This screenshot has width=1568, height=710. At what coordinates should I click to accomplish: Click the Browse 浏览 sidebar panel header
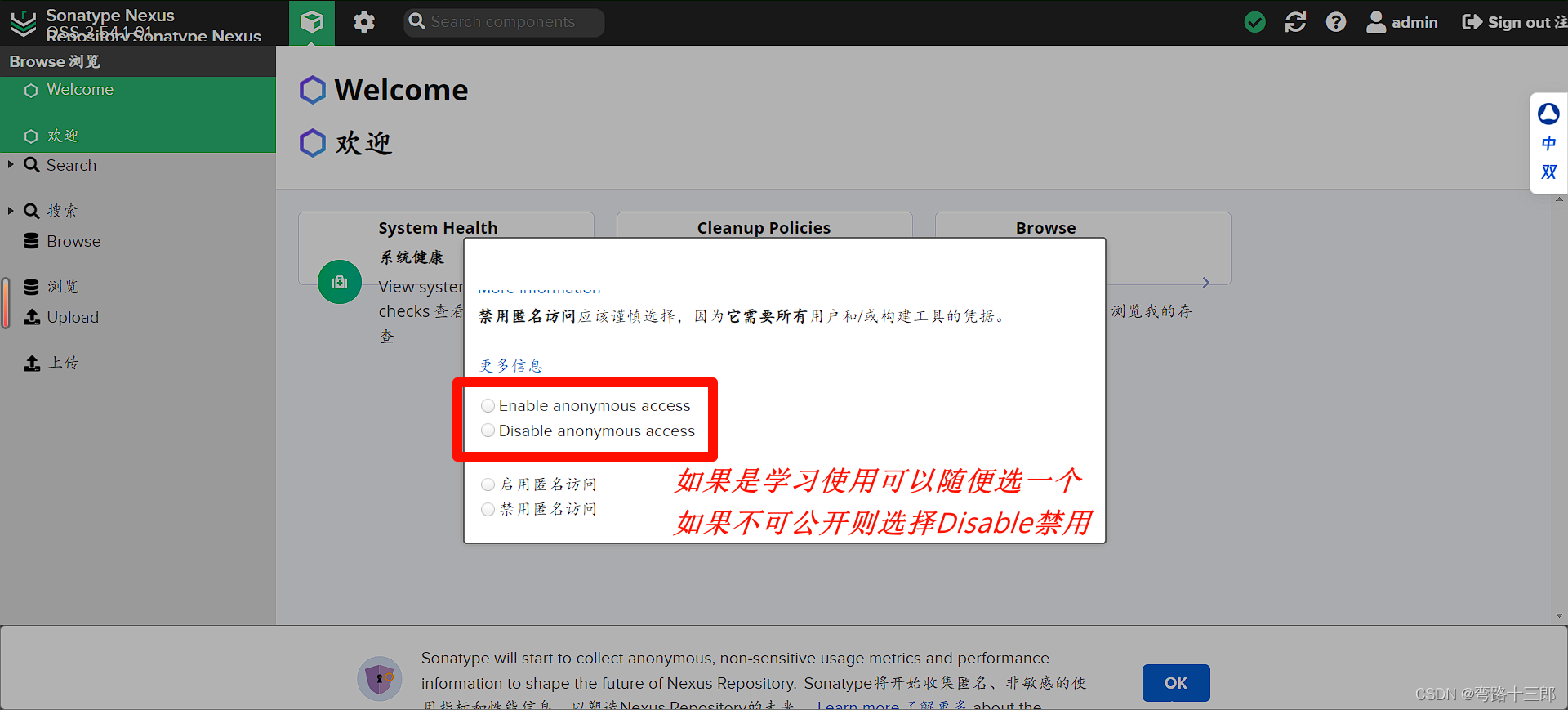coord(138,61)
